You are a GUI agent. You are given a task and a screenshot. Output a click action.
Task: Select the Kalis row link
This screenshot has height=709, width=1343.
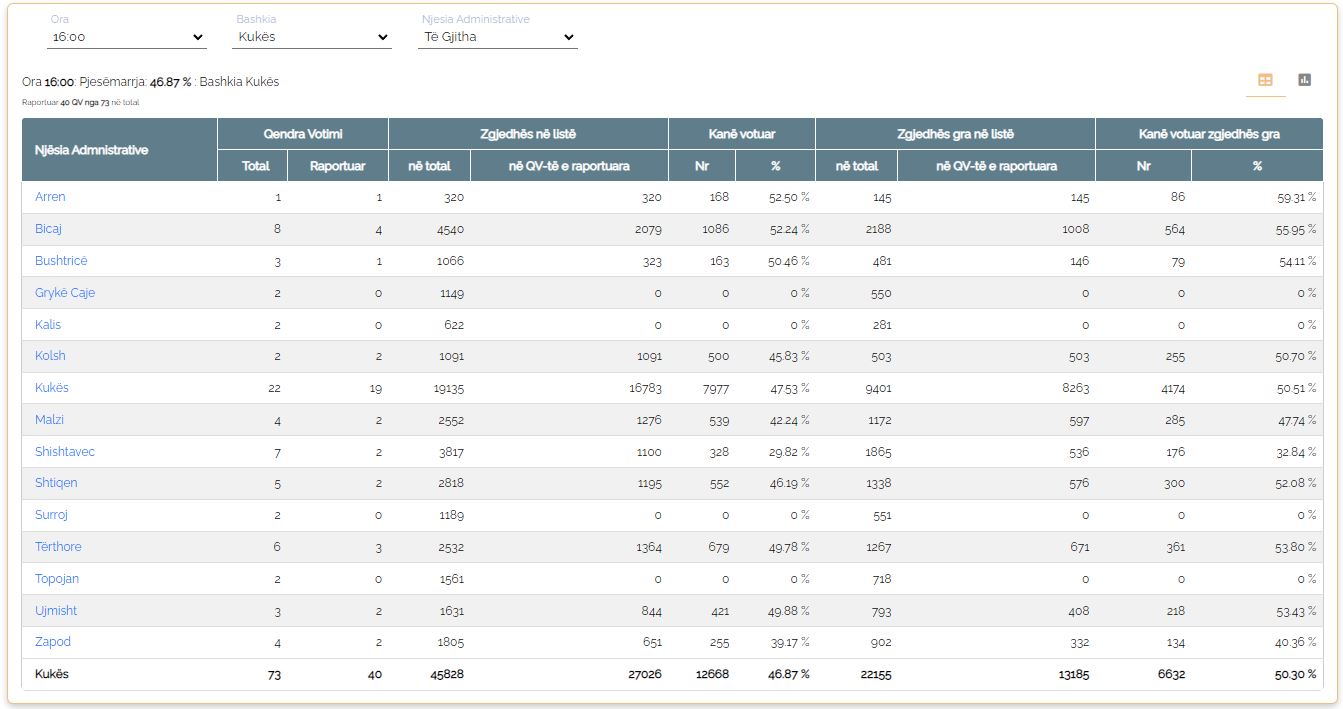click(x=48, y=325)
